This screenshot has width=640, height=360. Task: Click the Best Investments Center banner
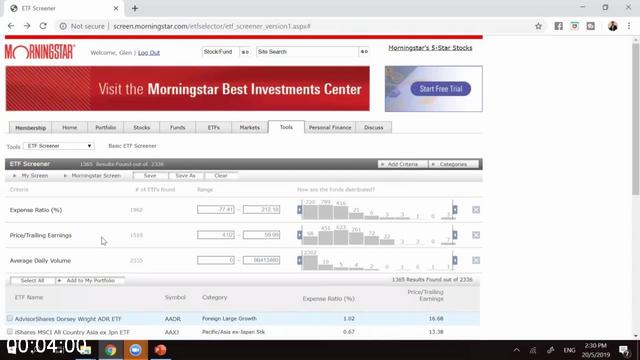(x=187, y=89)
